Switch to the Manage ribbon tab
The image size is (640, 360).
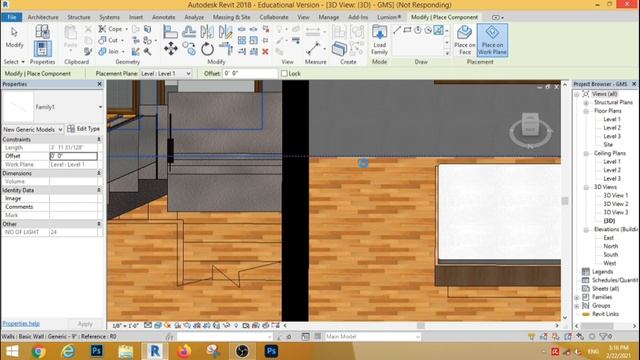click(329, 17)
